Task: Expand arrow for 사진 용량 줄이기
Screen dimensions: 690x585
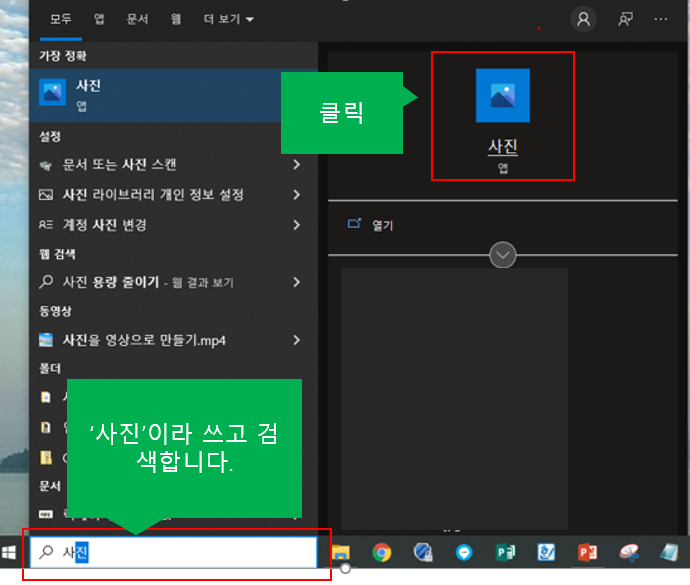Action: 297,282
